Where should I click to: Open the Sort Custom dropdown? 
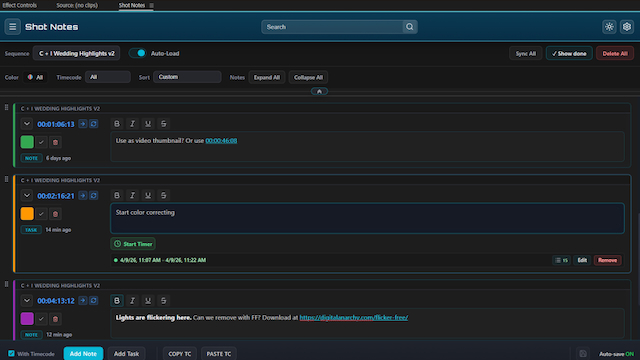187,77
